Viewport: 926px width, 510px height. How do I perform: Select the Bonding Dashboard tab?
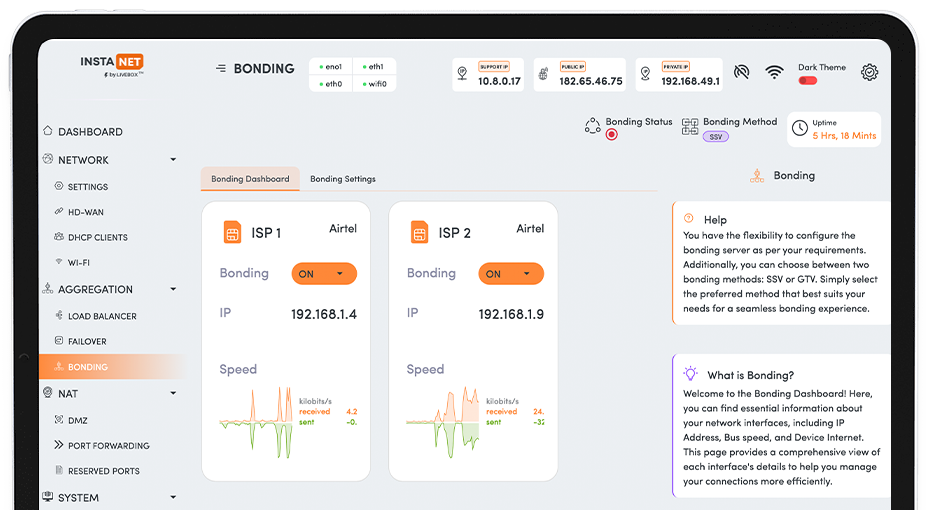pyautogui.click(x=250, y=179)
